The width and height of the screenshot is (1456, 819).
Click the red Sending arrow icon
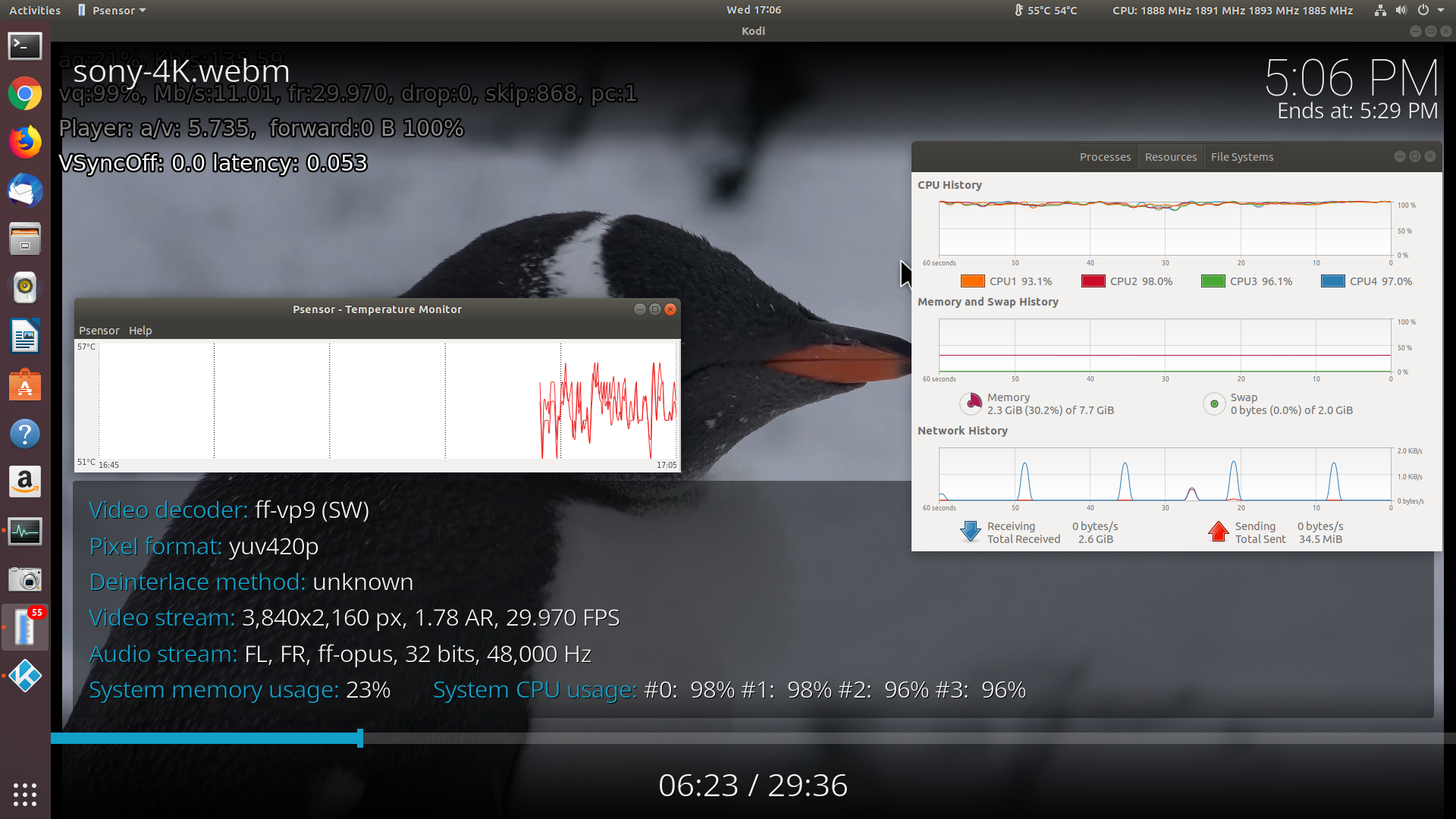1219,531
